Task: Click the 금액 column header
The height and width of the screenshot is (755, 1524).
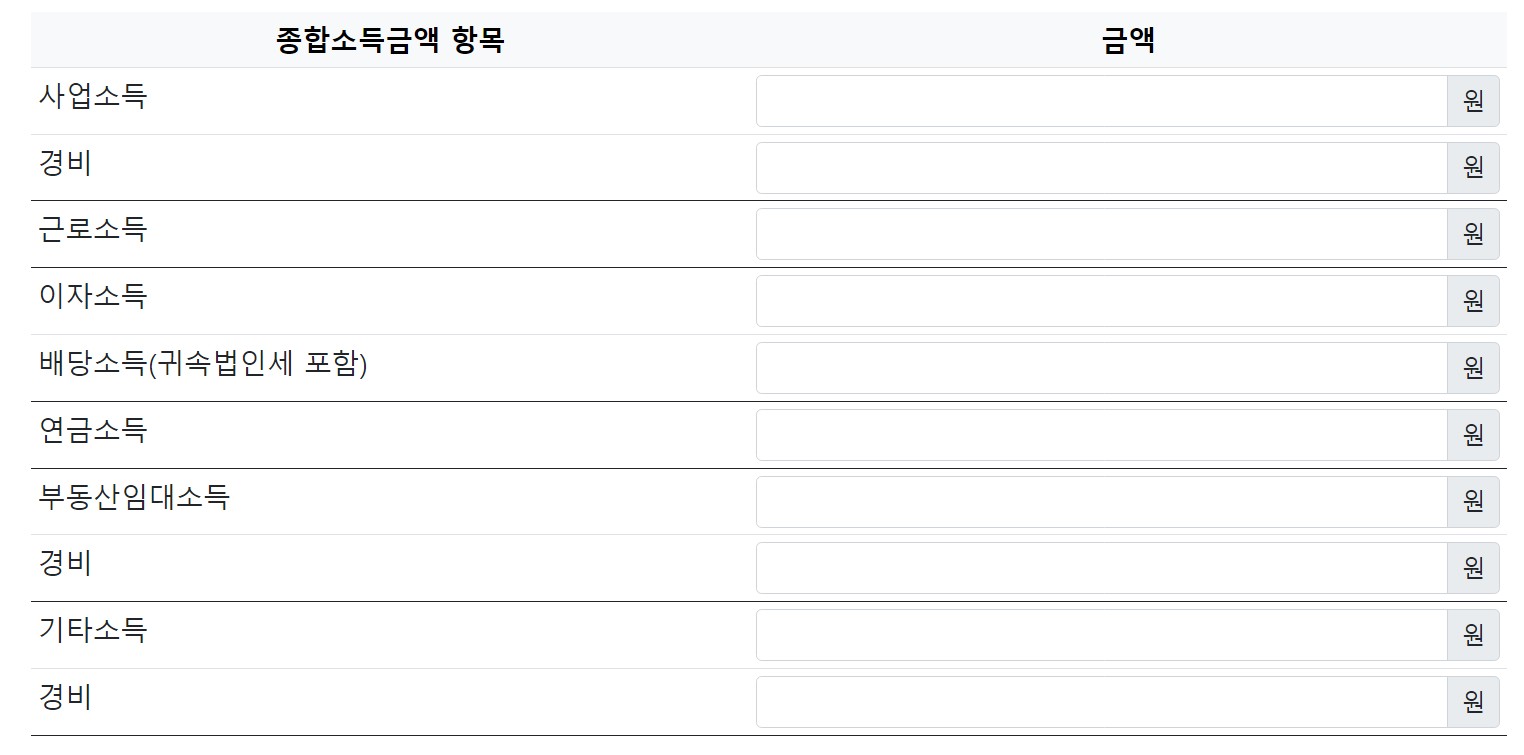Action: (x=1129, y=41)
